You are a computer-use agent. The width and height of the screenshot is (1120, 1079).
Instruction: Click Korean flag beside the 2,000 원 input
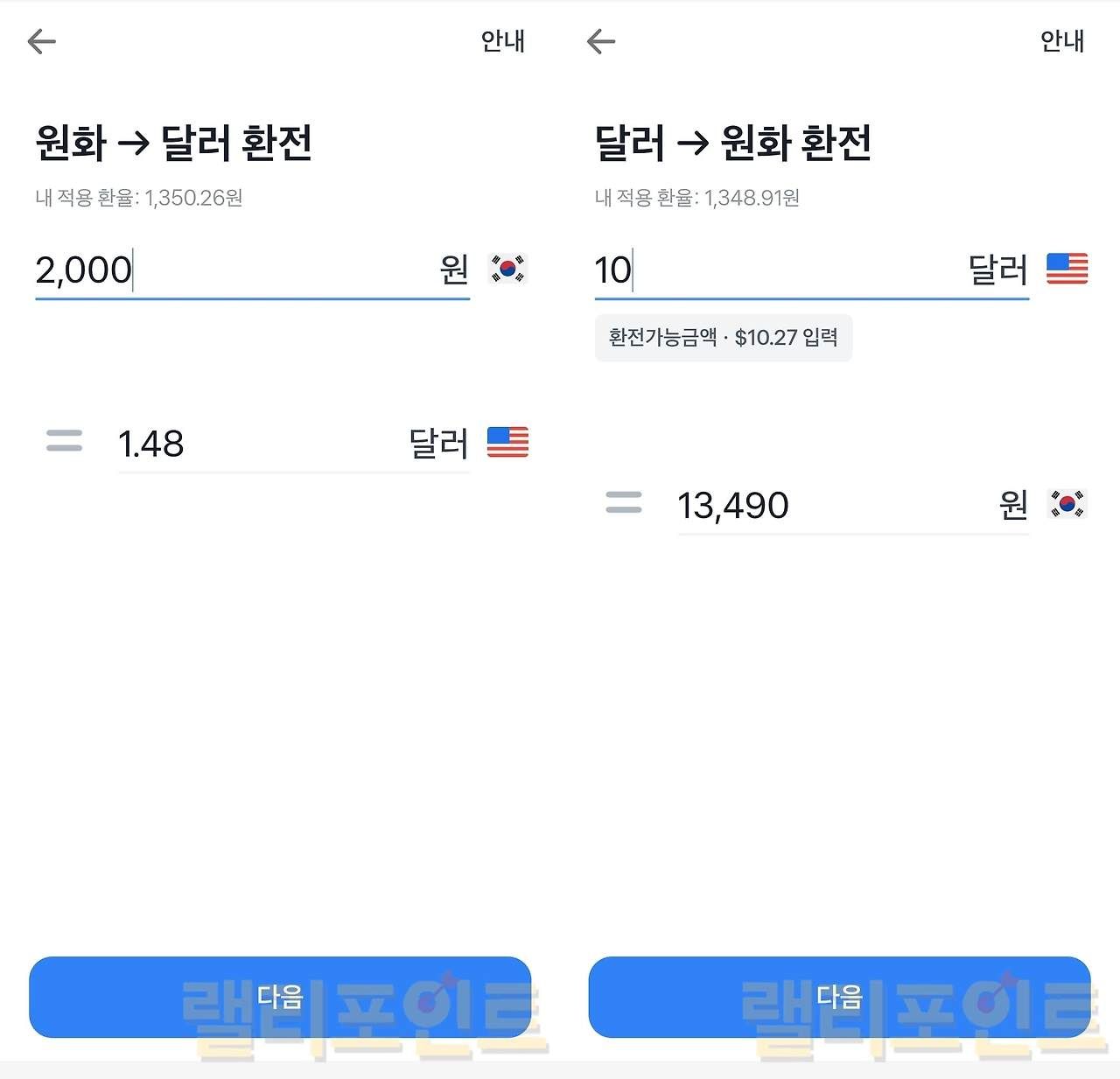pyautogui.click(x=507, y=269)
